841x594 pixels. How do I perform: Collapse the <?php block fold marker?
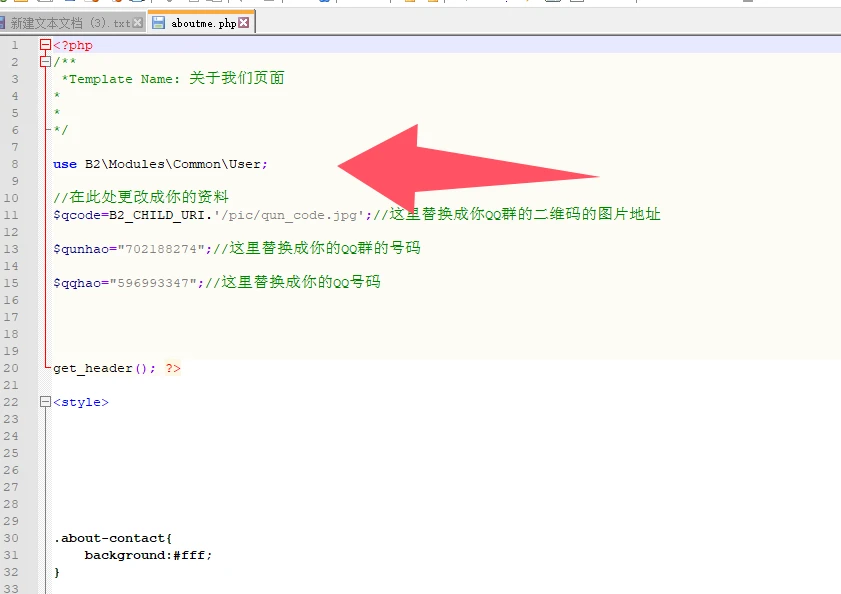(x=45, y=45)
